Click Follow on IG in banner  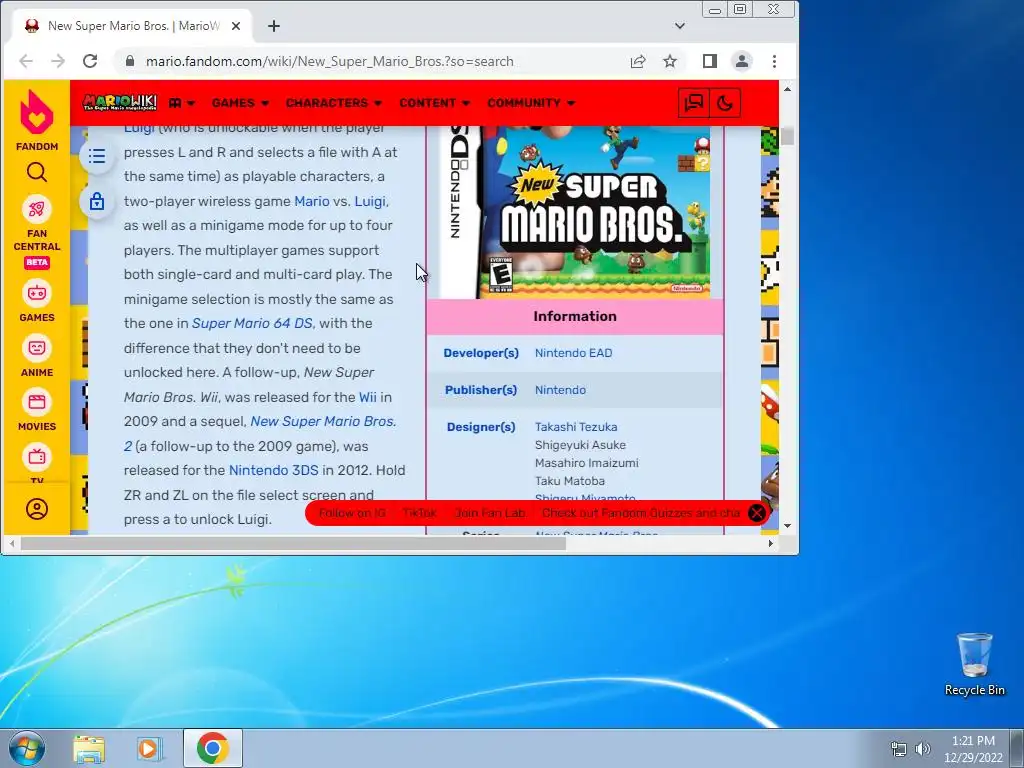point(352,513)
